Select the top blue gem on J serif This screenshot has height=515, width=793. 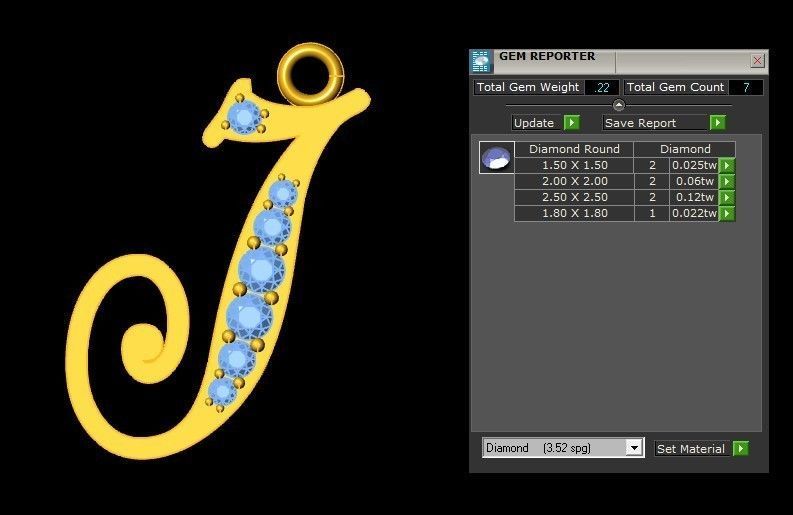coord(244,116)
